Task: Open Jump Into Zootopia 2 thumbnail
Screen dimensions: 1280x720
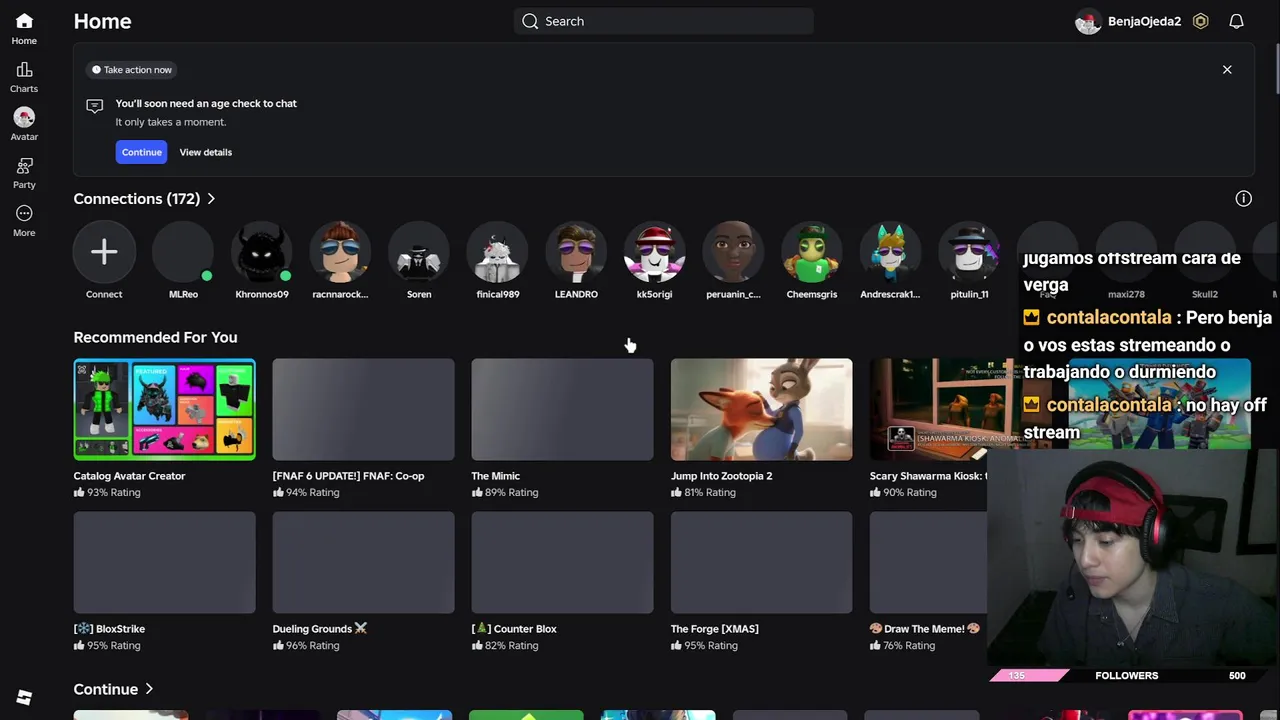Action: pos(761,409)
